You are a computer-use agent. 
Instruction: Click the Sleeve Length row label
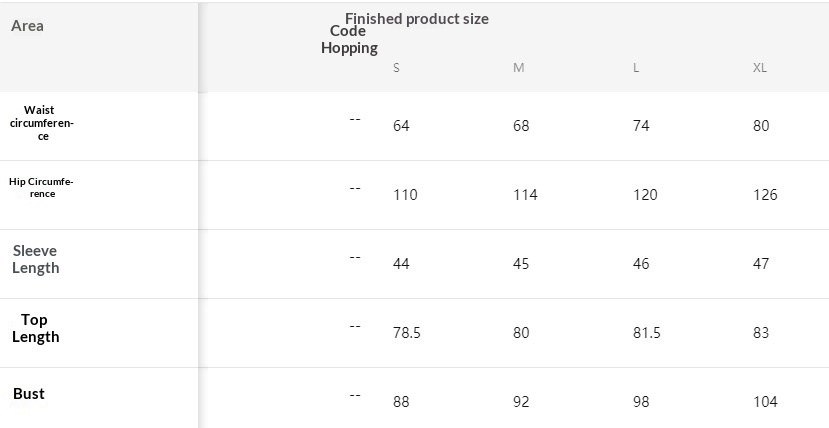point(35,259)
